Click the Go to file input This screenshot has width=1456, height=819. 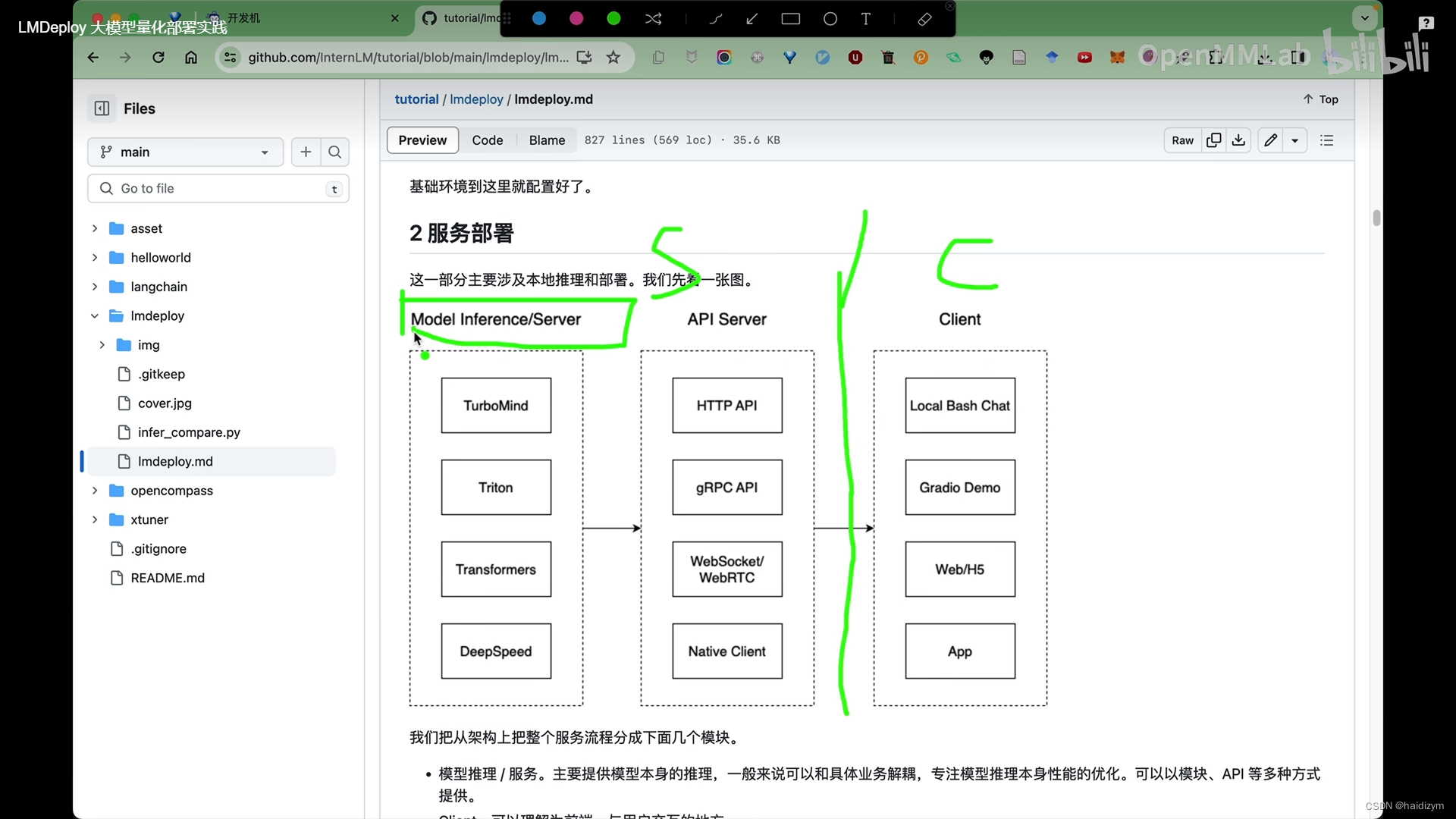tap(218, 189)
